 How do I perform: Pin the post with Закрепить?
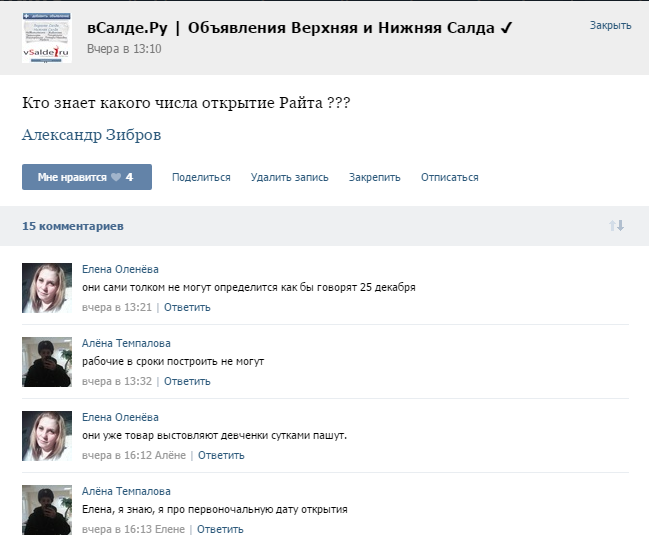pos(374,177)
